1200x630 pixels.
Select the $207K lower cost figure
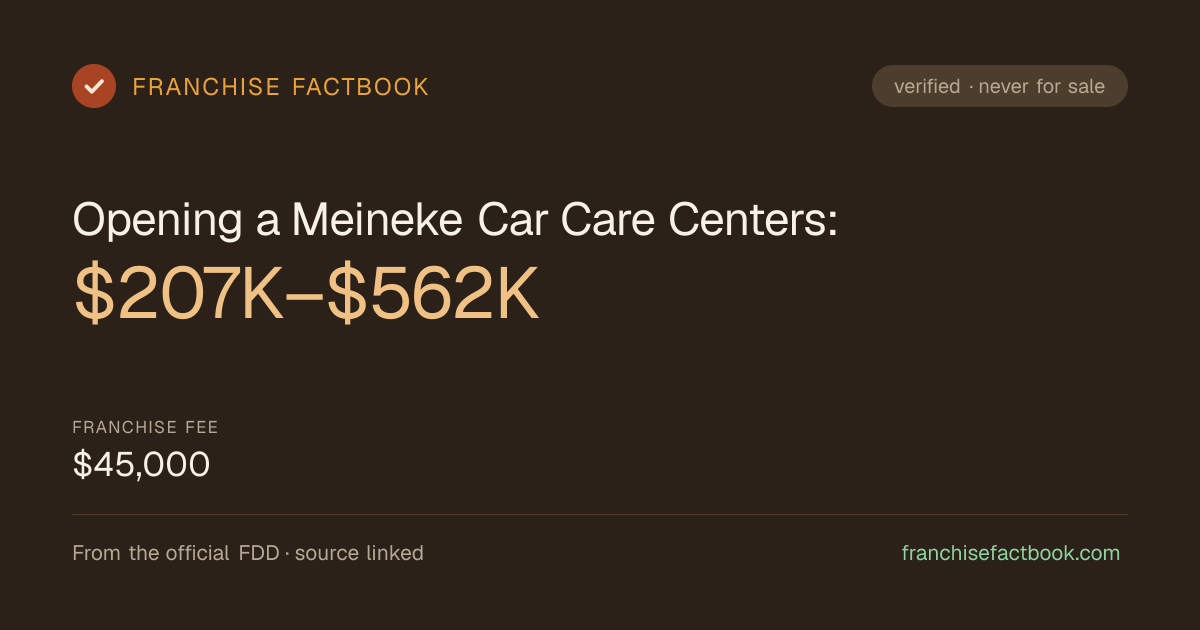click(180, 294)
